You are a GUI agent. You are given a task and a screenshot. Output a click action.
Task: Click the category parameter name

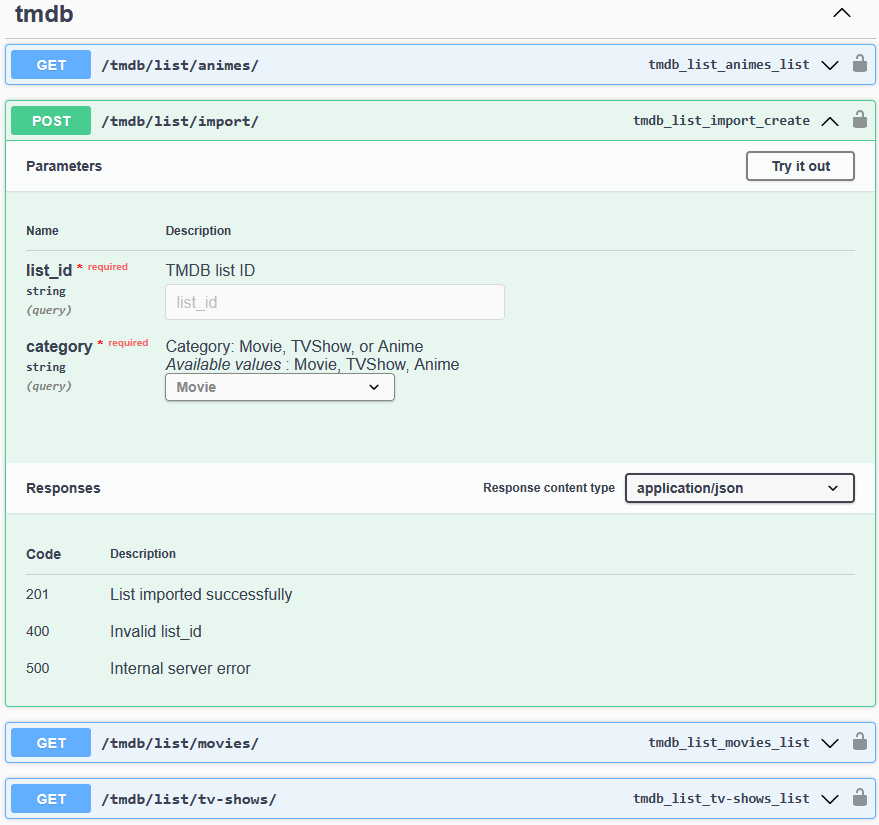[x=59, y=347]
